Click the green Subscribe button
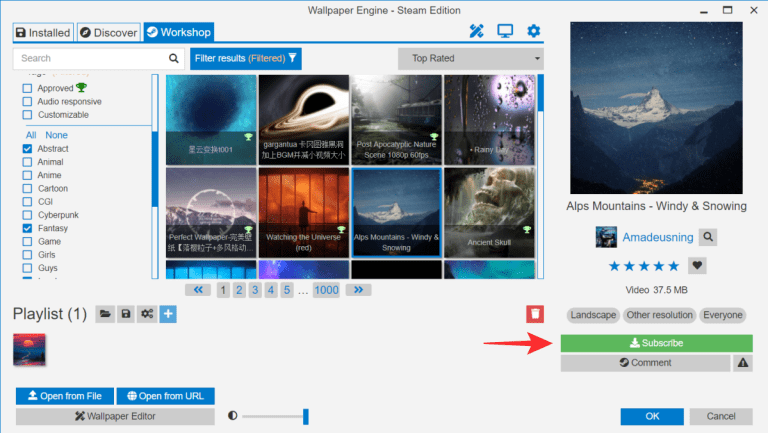 tap(656, 343)
